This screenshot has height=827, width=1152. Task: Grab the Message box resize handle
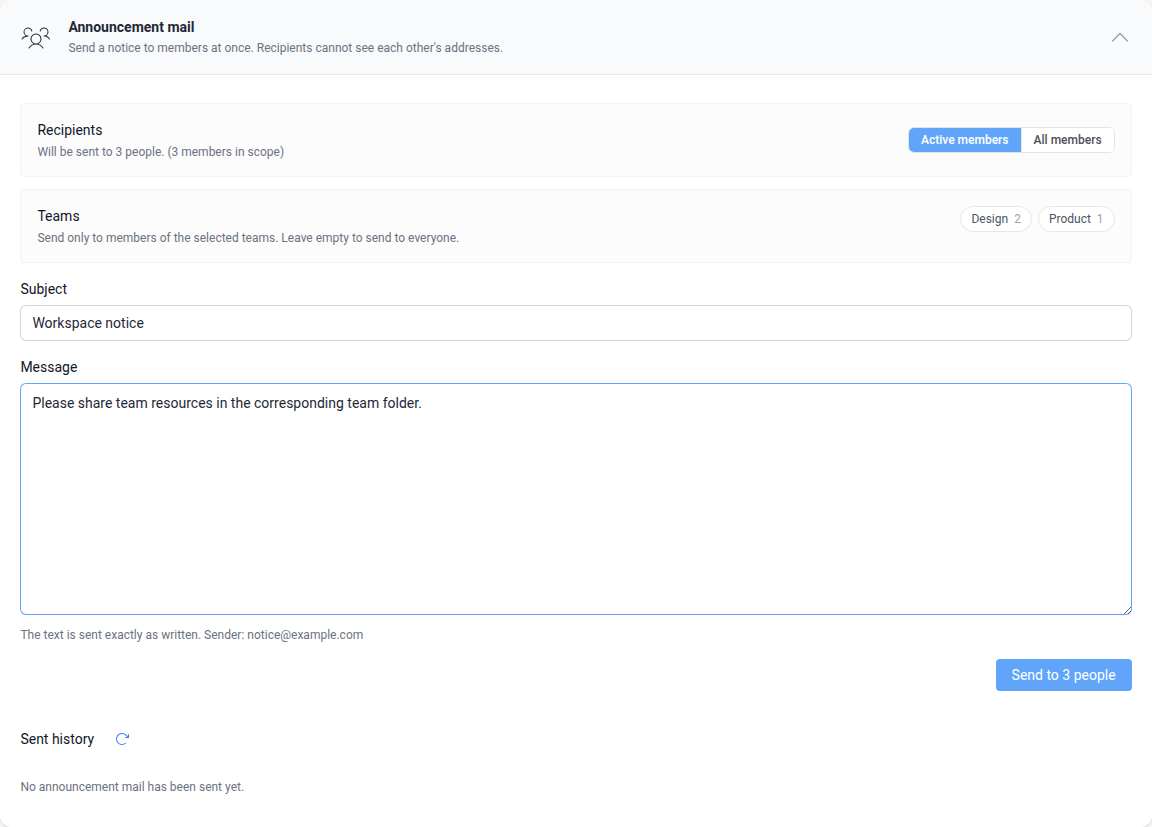pos(1126,609)
